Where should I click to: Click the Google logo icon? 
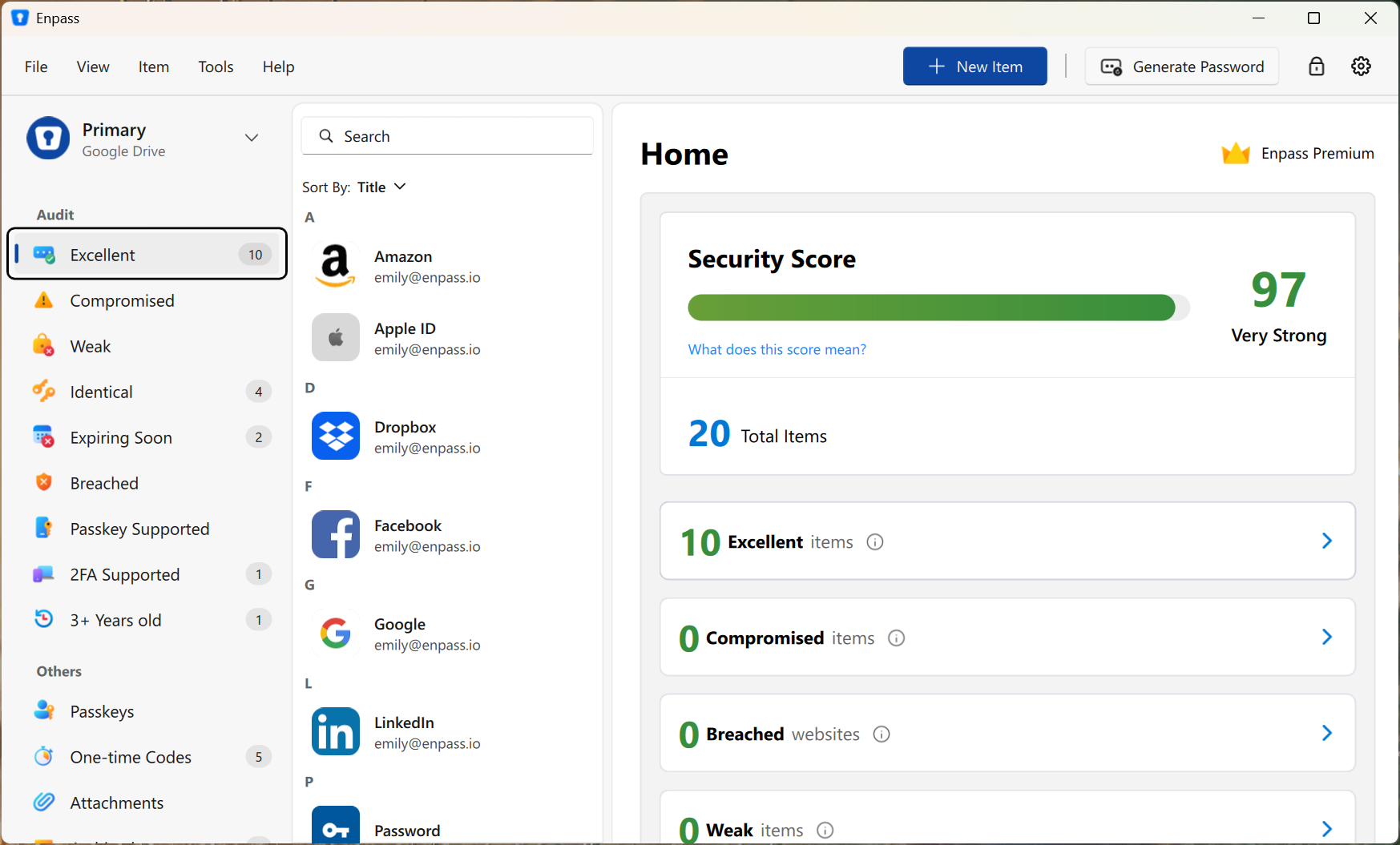click(336, 634)
